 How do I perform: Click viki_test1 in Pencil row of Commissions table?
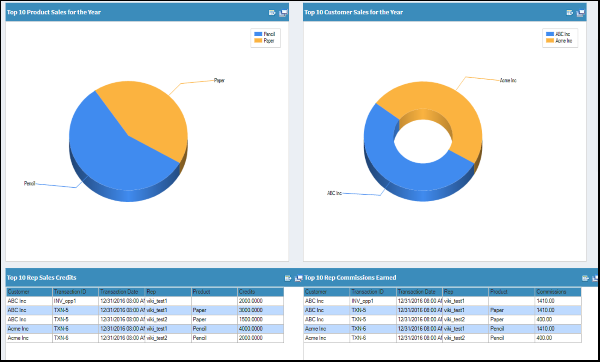point(465,329)
